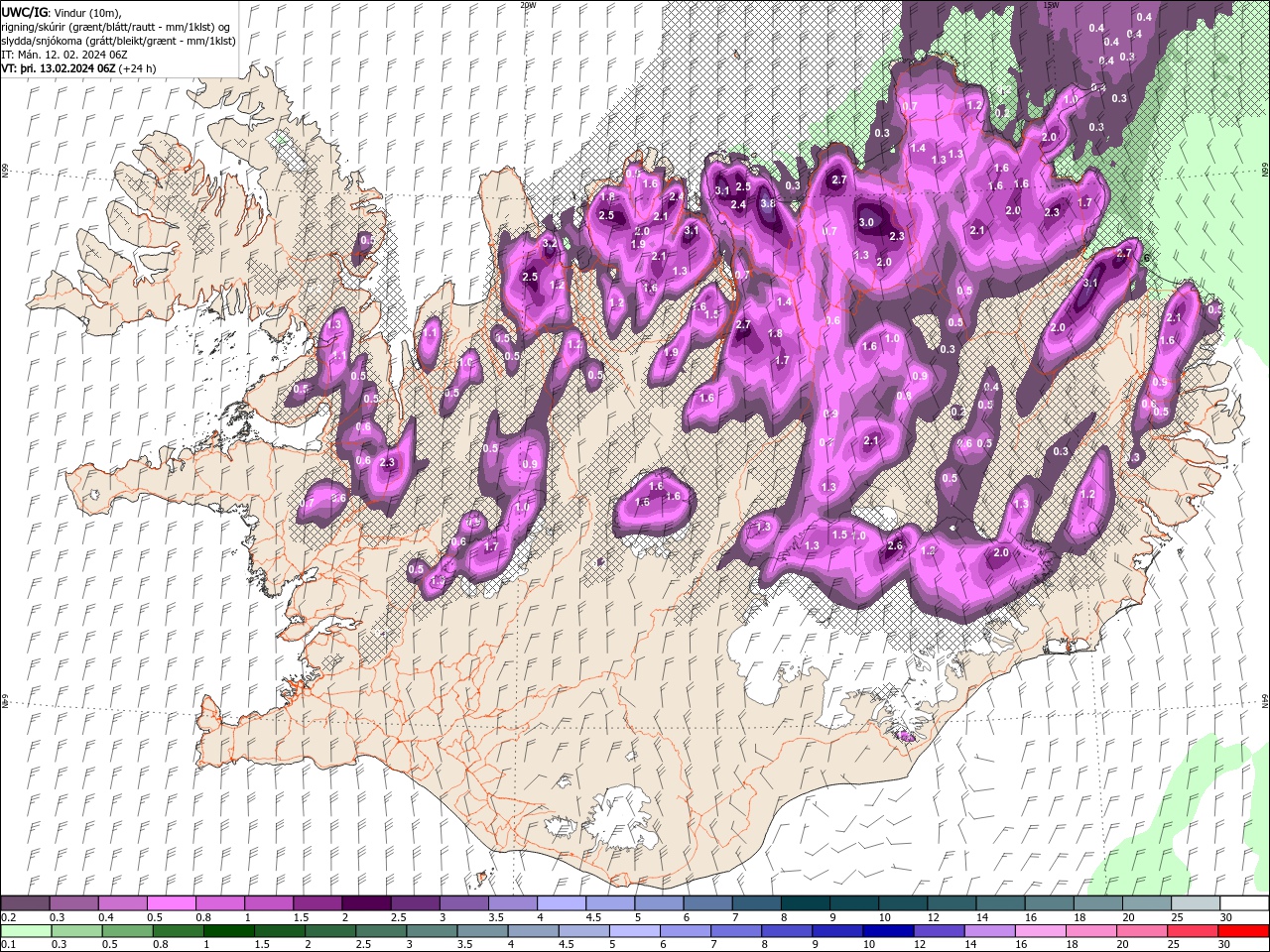Pick the pale lavender 4–4.5 swatch in upper legend
This screenshot has height=952, width=1270.
(x=561, y=903)
